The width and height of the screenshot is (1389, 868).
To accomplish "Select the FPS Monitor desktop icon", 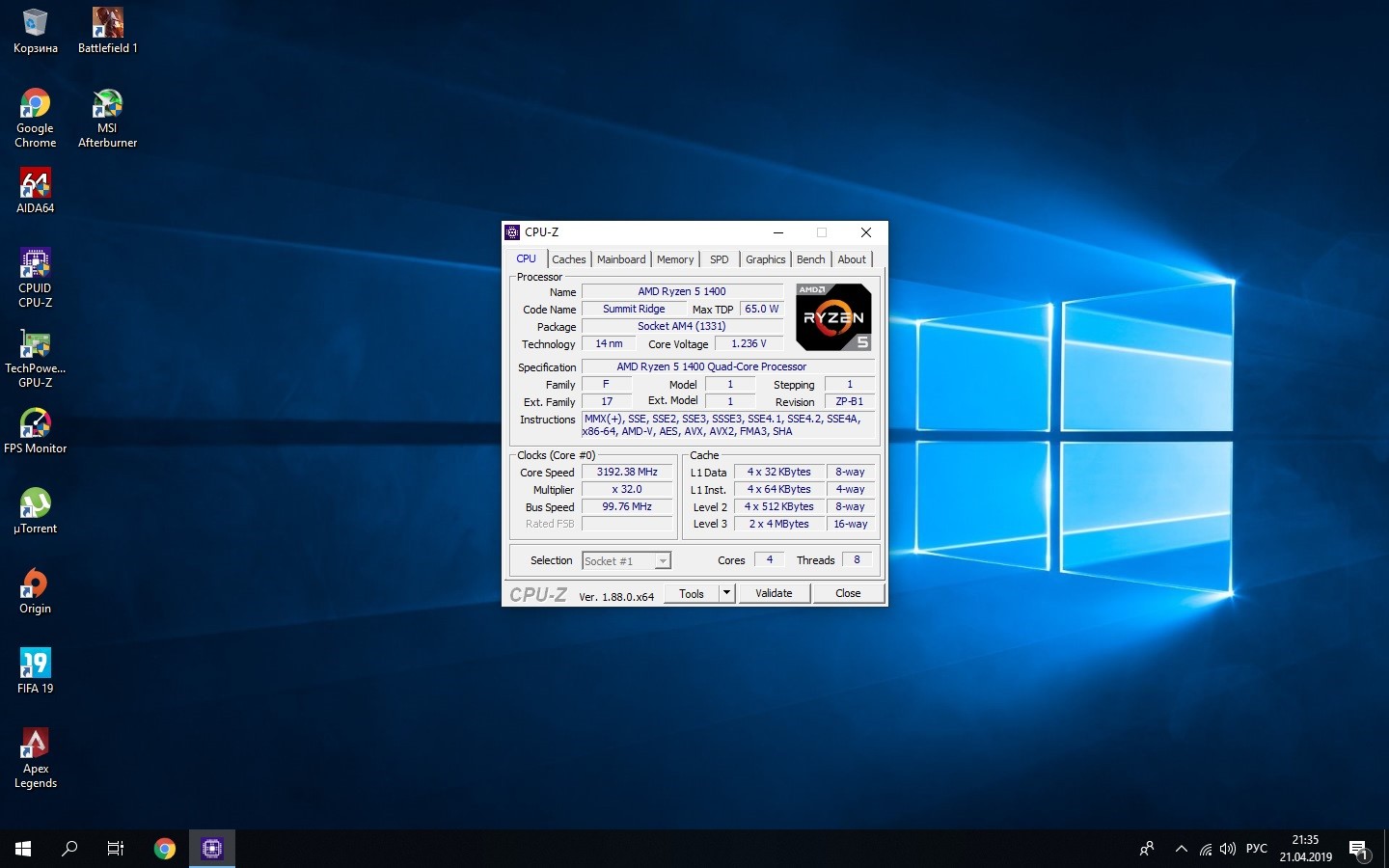I will [36, 430].
